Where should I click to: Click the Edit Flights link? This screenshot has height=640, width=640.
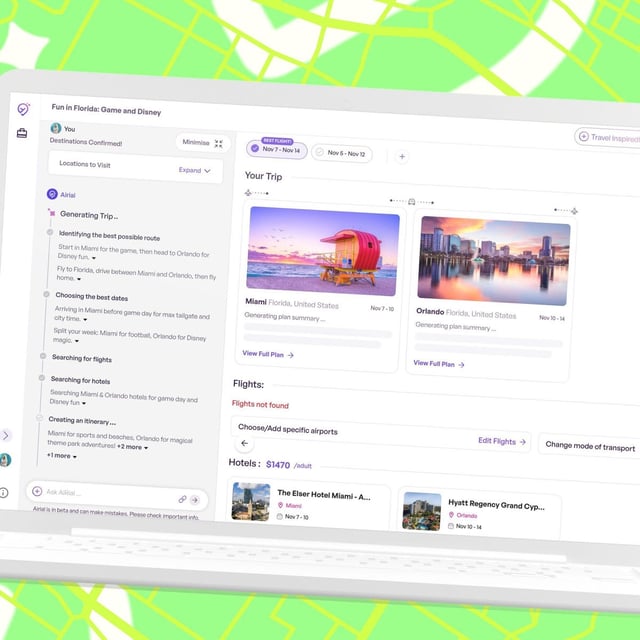pyautogui.click(x=502, y=441)
